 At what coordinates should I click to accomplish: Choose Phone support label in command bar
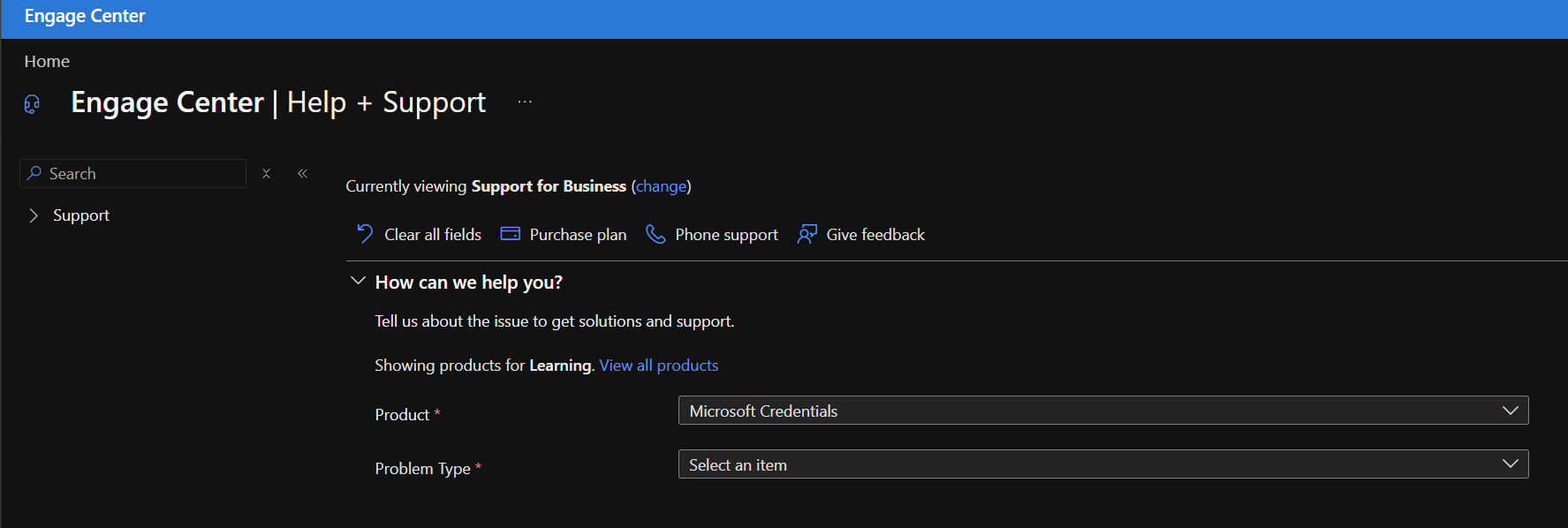[726, 235]
